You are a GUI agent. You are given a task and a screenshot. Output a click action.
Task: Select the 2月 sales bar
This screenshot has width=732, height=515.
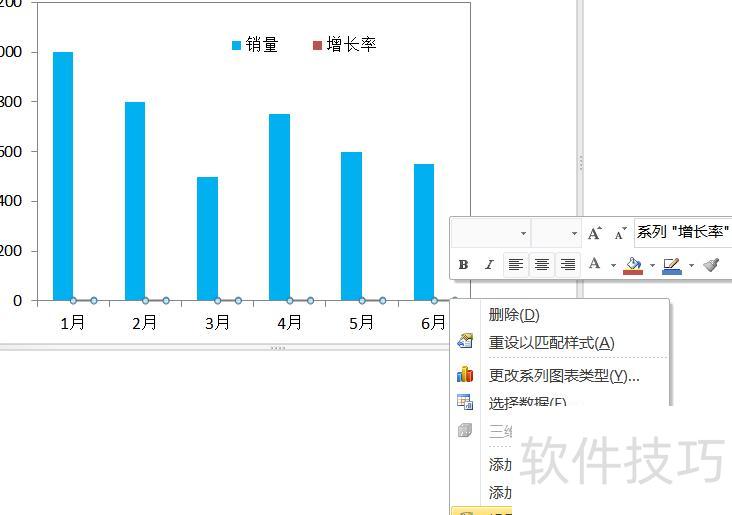[x=135, y=201]
